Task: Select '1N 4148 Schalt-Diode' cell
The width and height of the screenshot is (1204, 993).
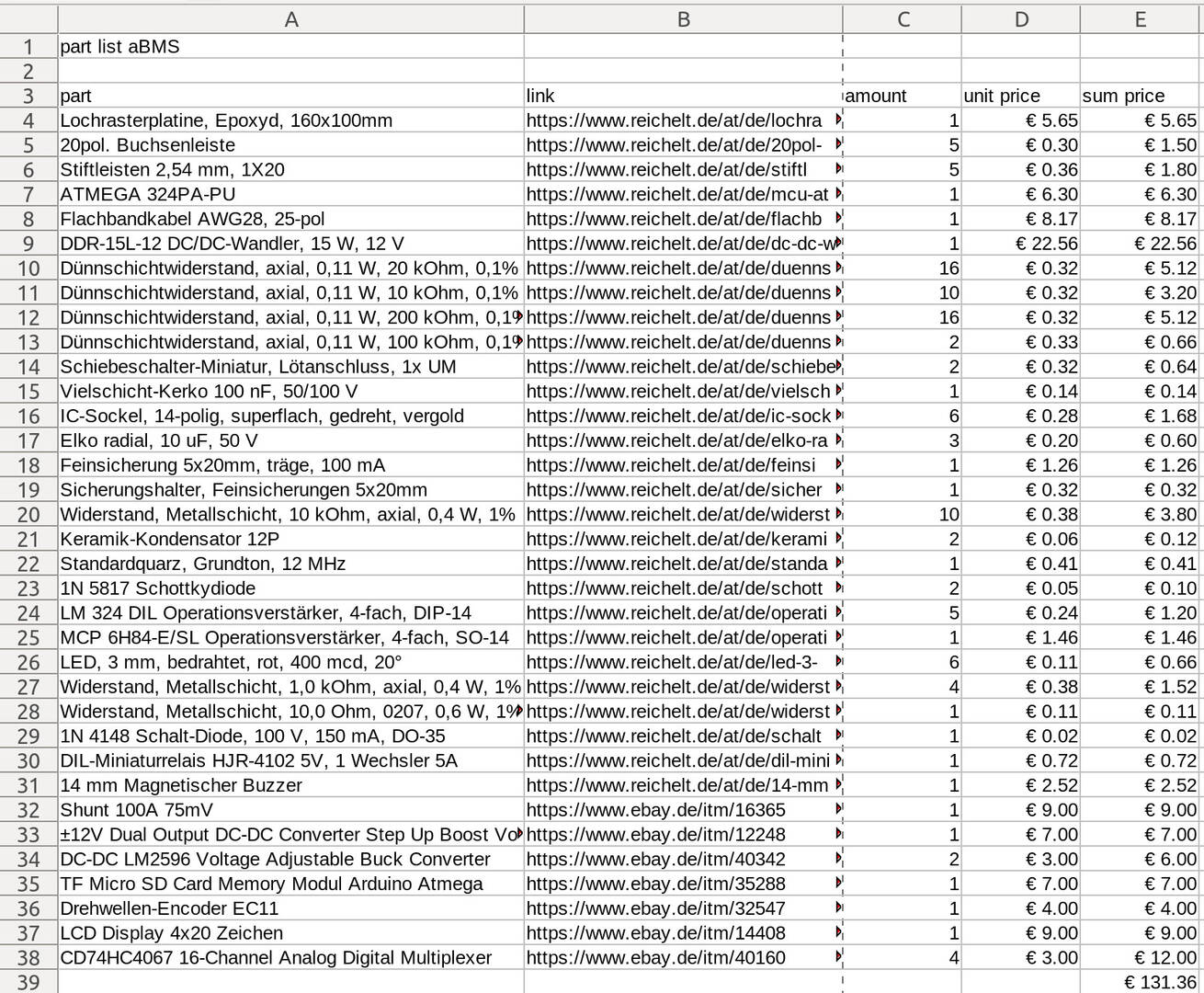Action: (291, 736)
